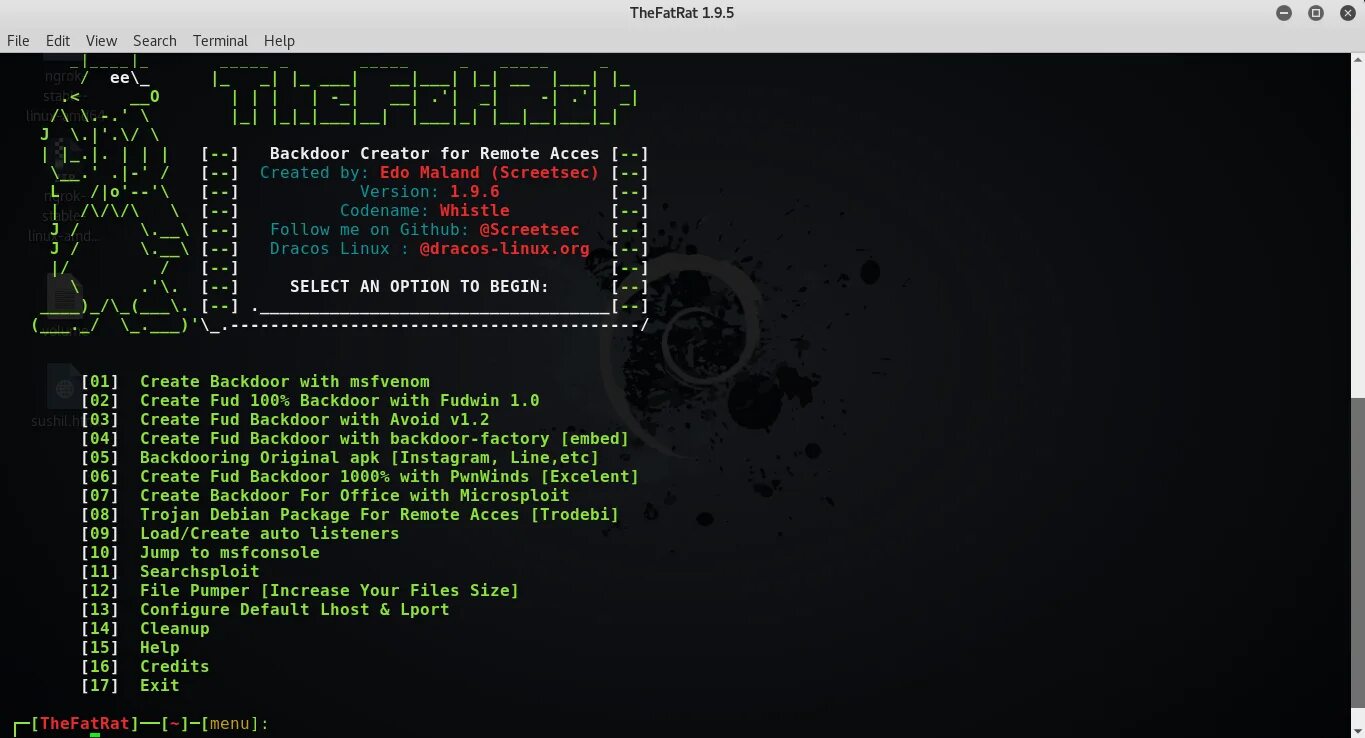Open the Edit menu
The image size is (1365, 738).
click(58, 41)
